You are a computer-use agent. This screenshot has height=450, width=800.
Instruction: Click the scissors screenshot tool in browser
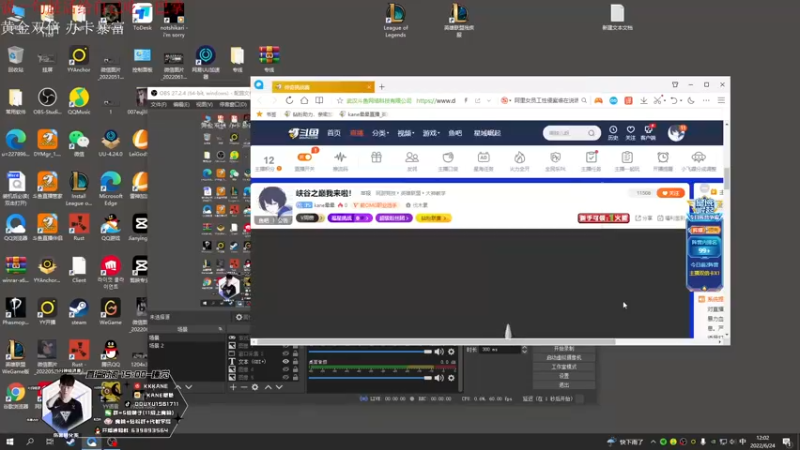click(x=658, y=101)
